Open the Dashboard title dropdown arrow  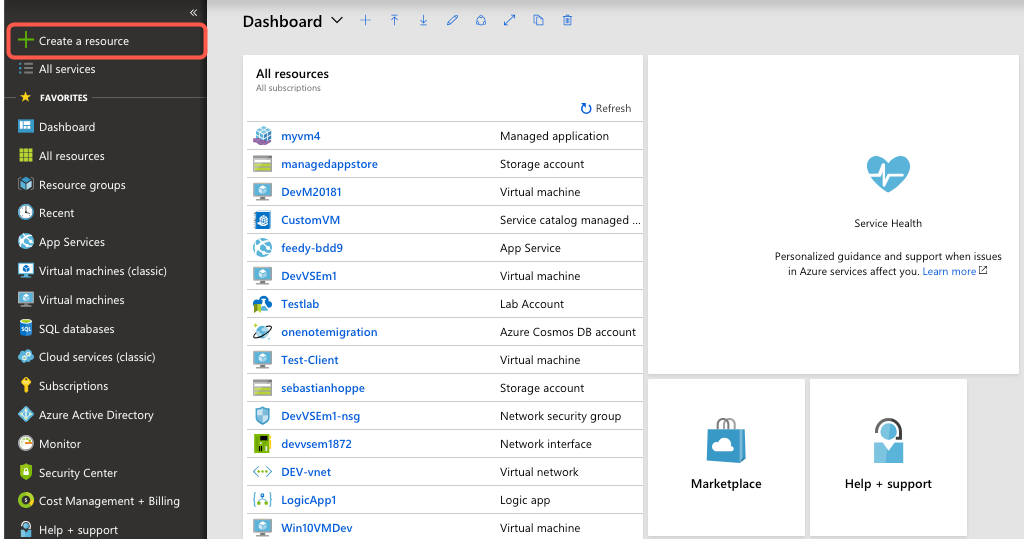337,20
